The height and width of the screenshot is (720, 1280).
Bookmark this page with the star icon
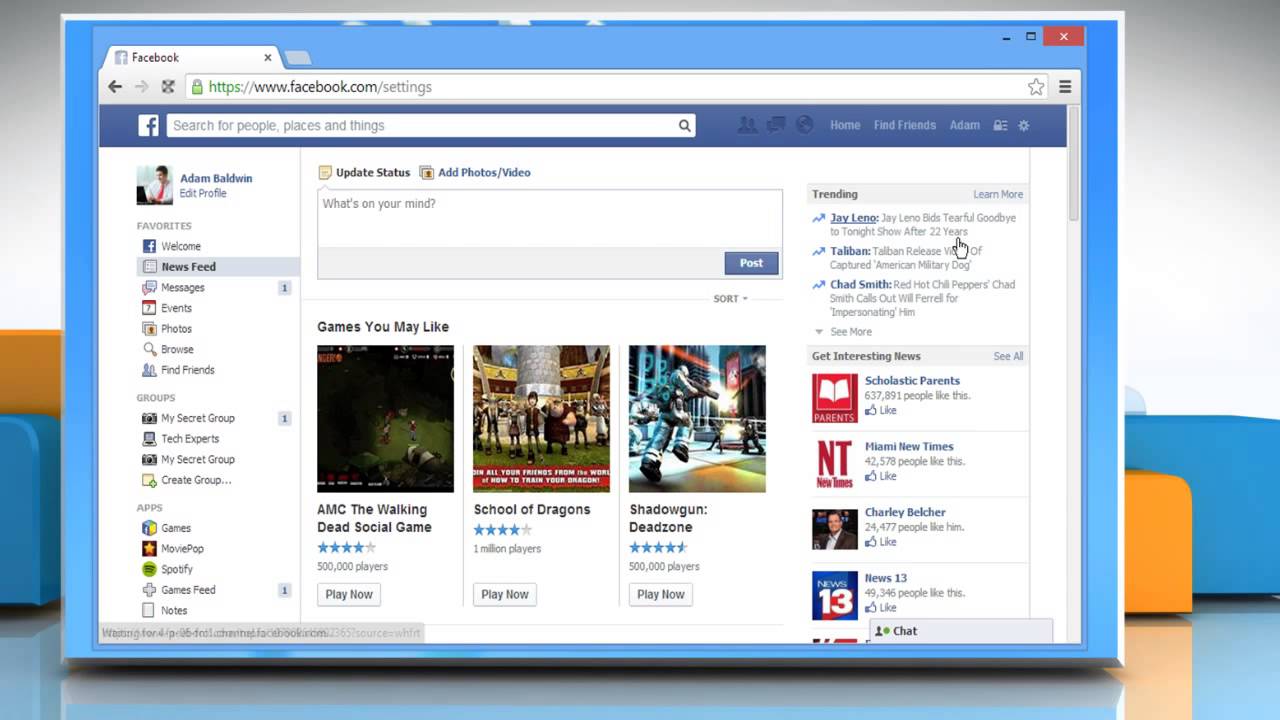1036,87
